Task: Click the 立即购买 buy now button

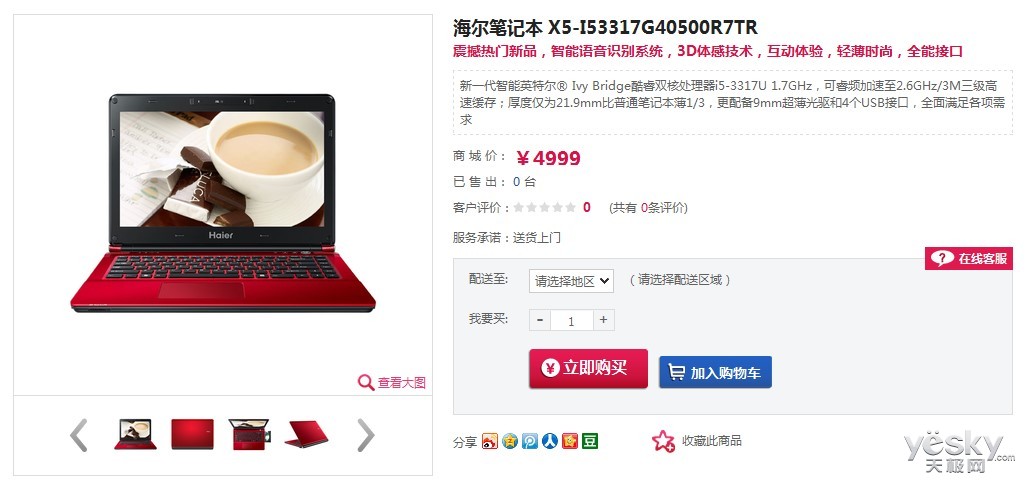Action: 588,369
